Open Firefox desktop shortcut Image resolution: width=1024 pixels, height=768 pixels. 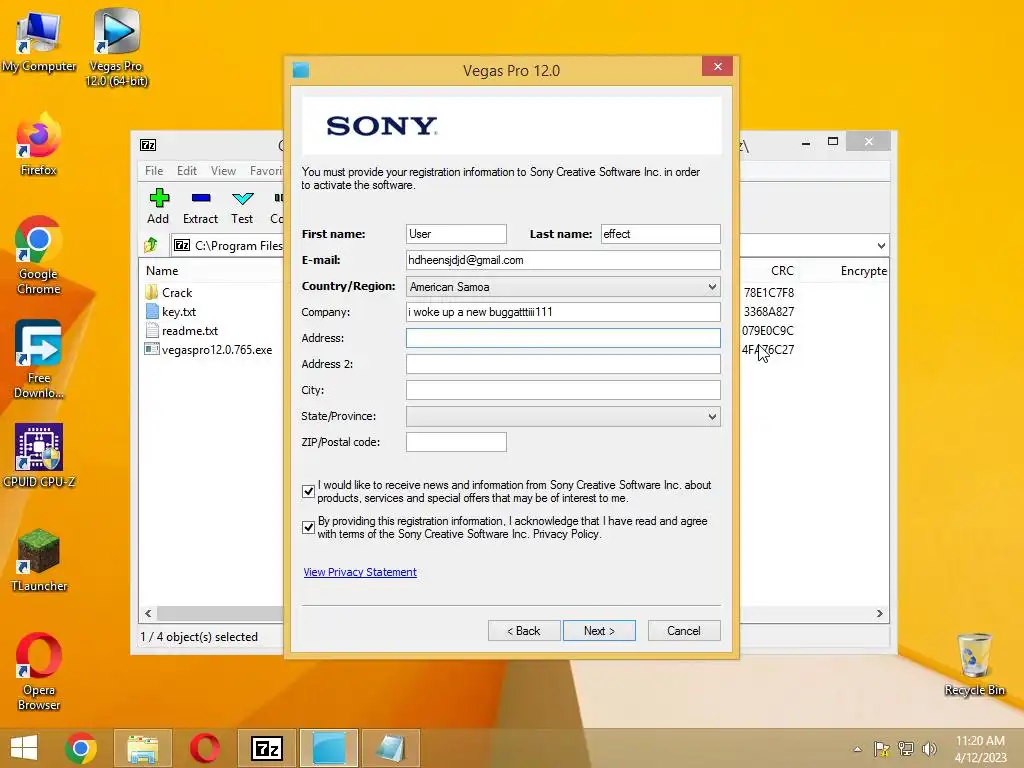pos(39,145)
